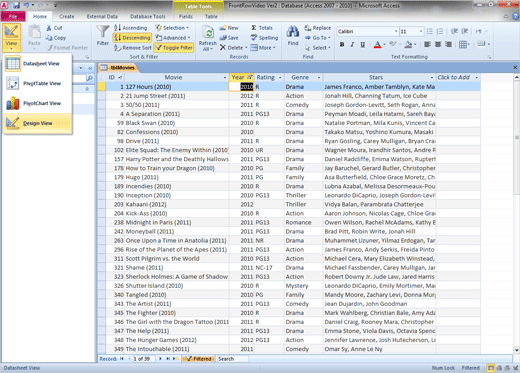This screenshot has height=373, width=520.
Task: Open the Database Tools tab
Action: [148, 16]
